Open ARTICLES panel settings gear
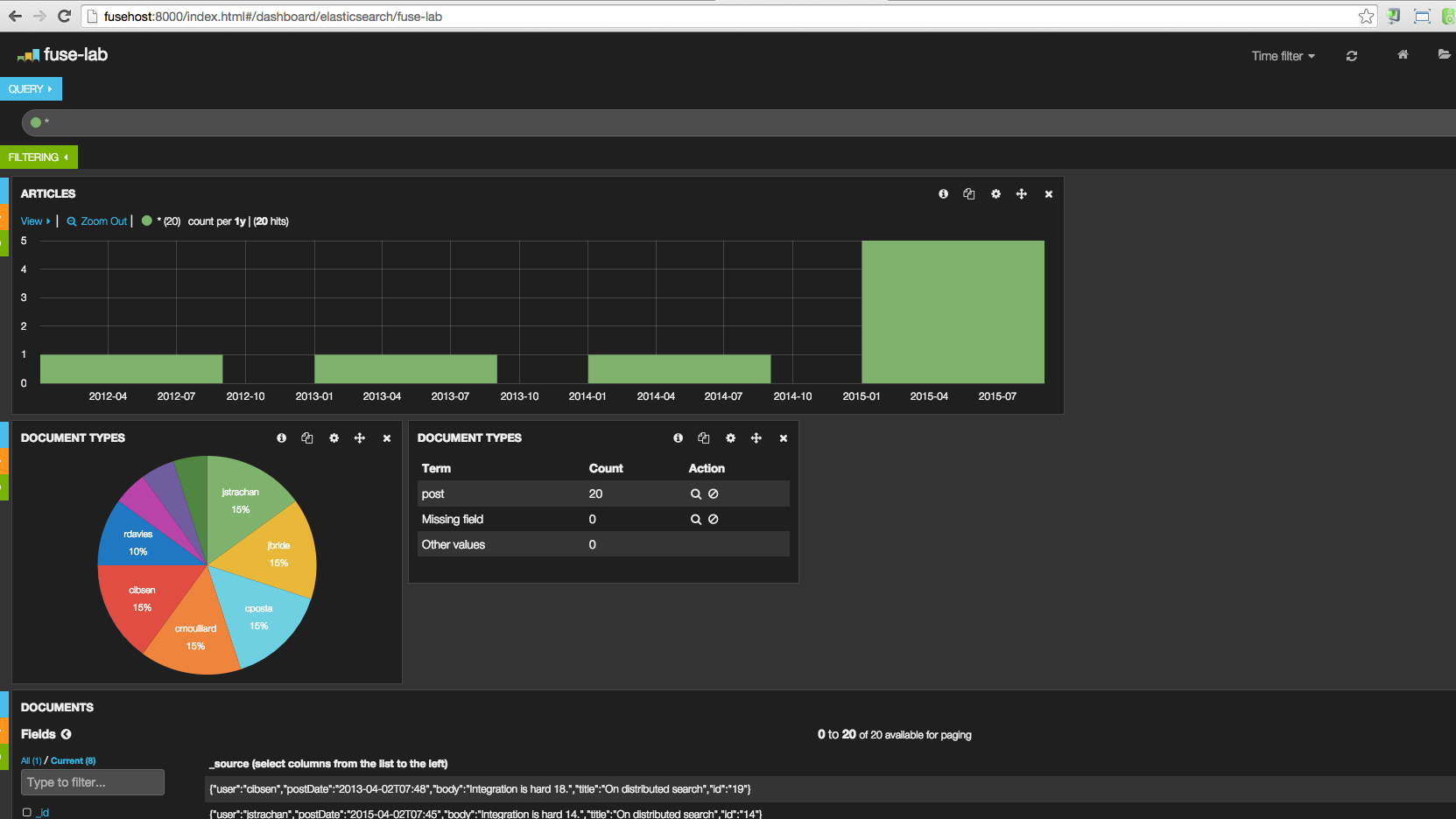This screenshot has height=819, width=1456. click(x=995, y=194)
